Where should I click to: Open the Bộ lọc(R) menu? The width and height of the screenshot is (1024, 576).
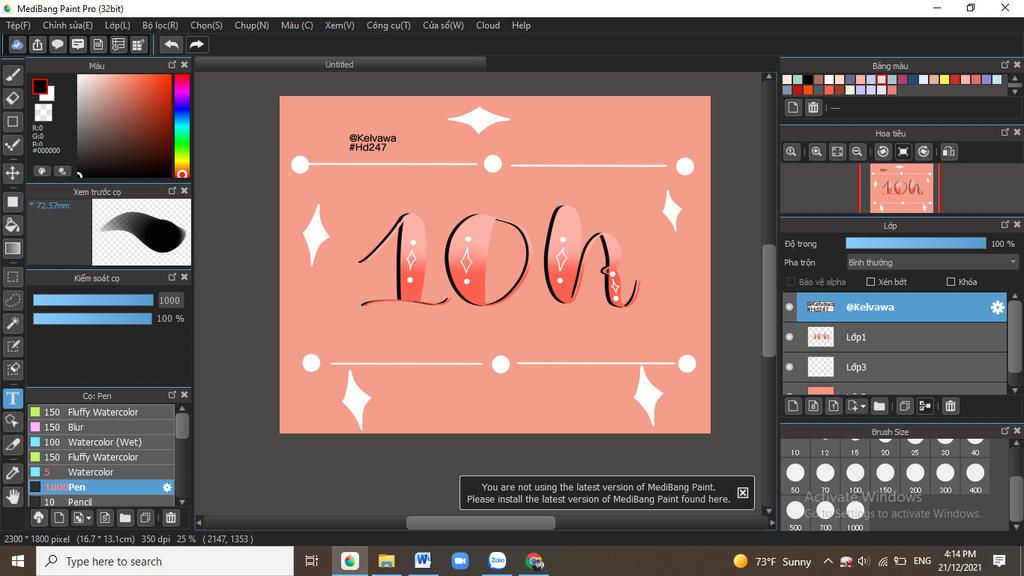tap(161, 25)
